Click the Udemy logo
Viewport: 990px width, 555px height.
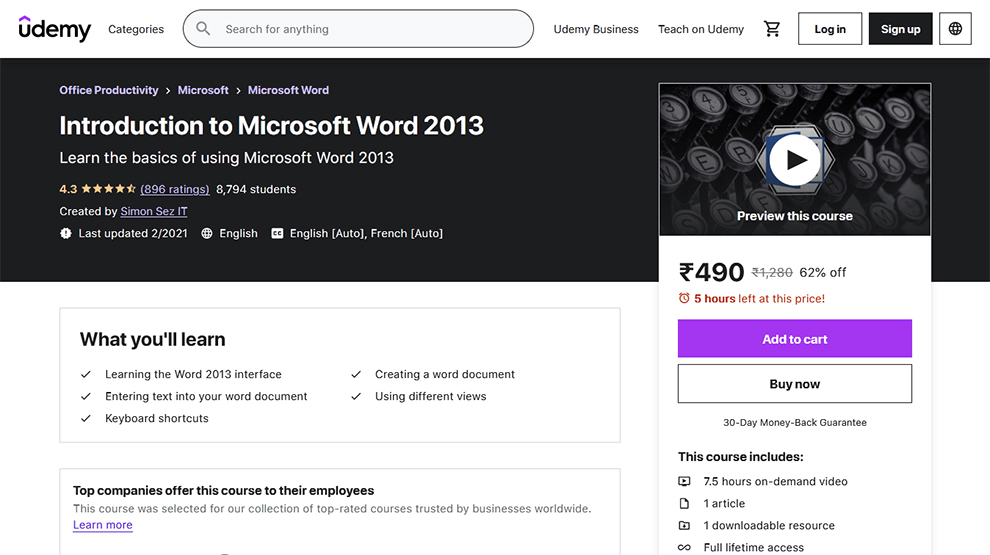pyautogui.click(x=55, y=29)
